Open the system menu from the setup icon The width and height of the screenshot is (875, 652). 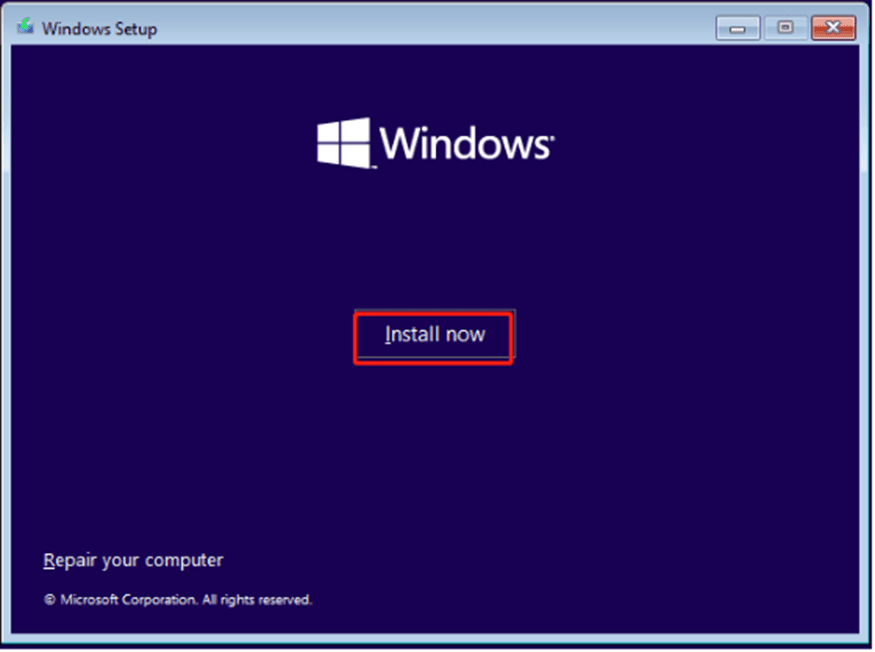[25, 28]
